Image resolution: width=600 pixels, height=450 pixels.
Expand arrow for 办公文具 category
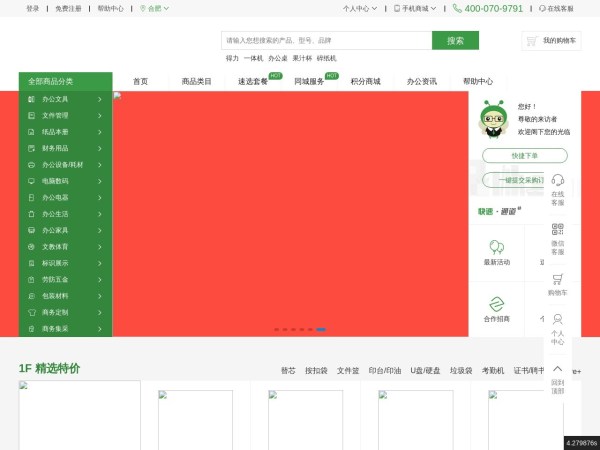point(99,99)
